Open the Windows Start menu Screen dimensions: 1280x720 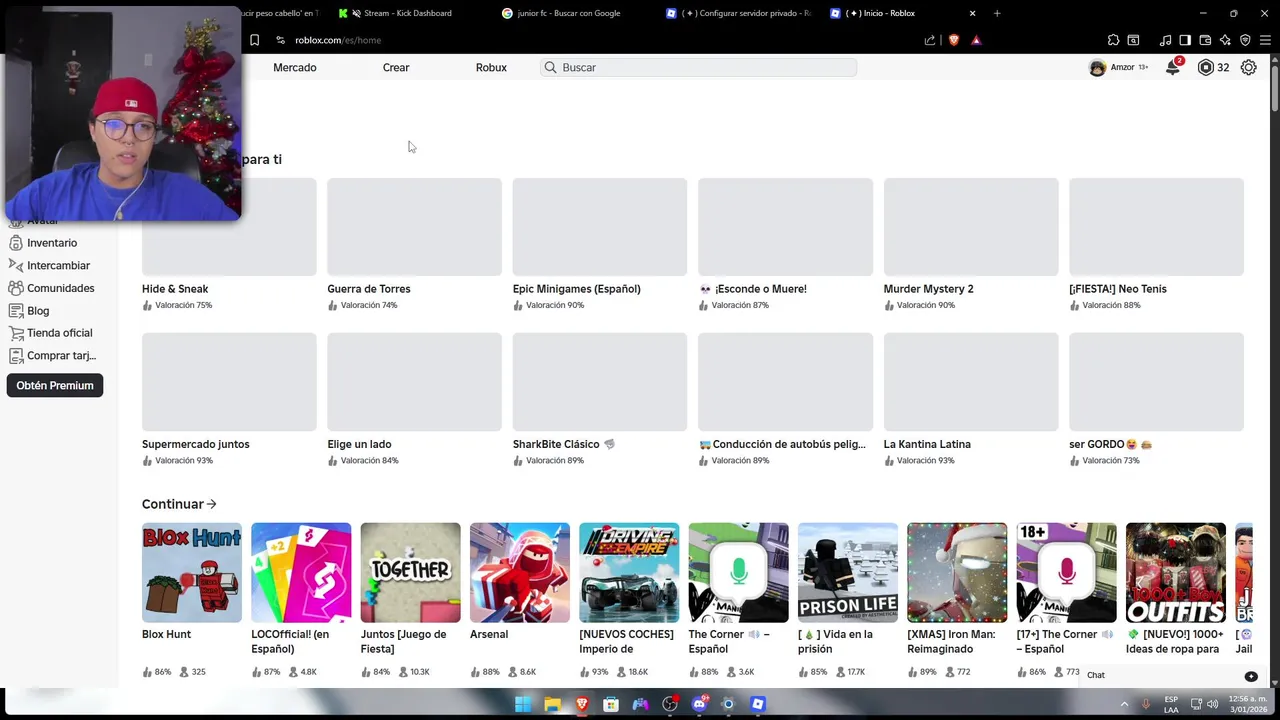pos(523,704)
